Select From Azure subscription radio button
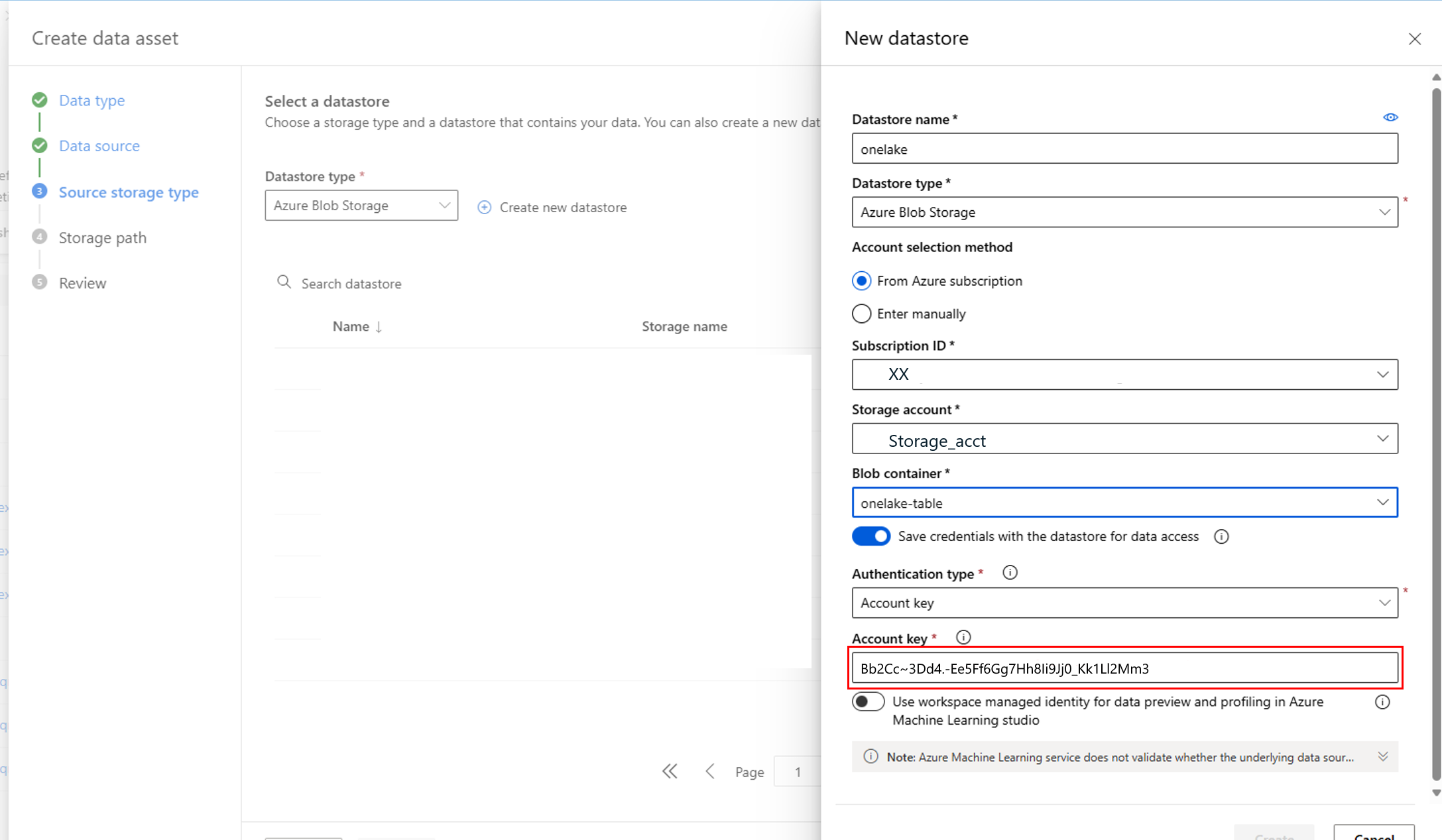The width and height of the screenshot is (1442, 840). [861, 281]
